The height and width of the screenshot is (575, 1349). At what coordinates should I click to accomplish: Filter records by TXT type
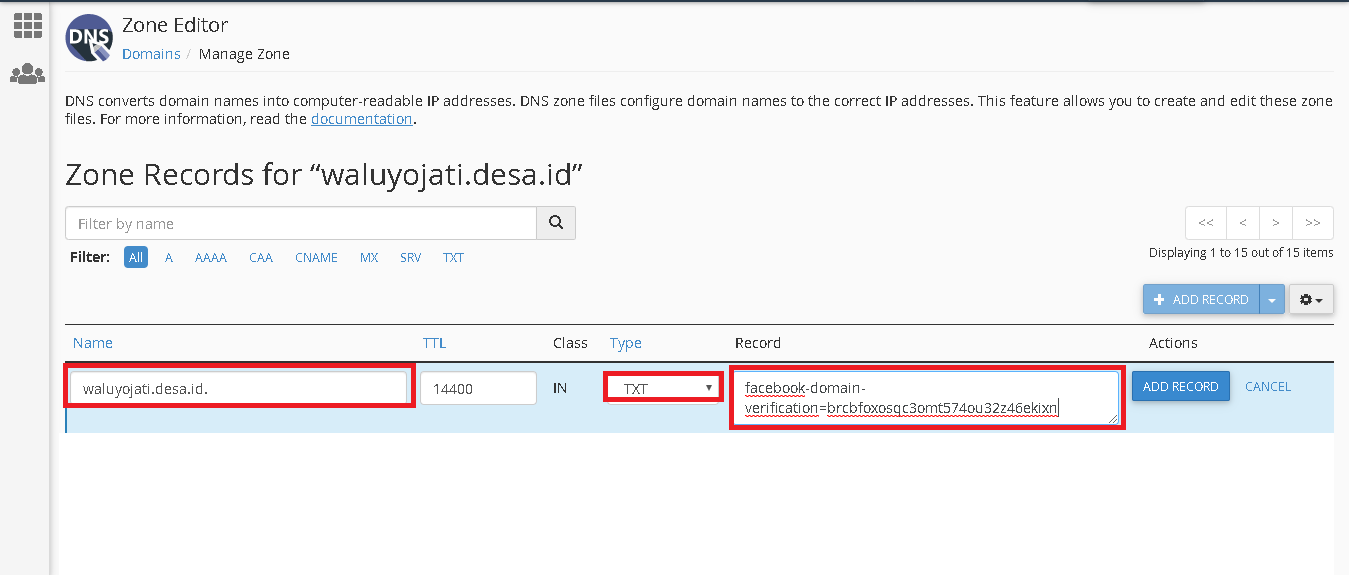pyautogui.click(x=453, y=257)
